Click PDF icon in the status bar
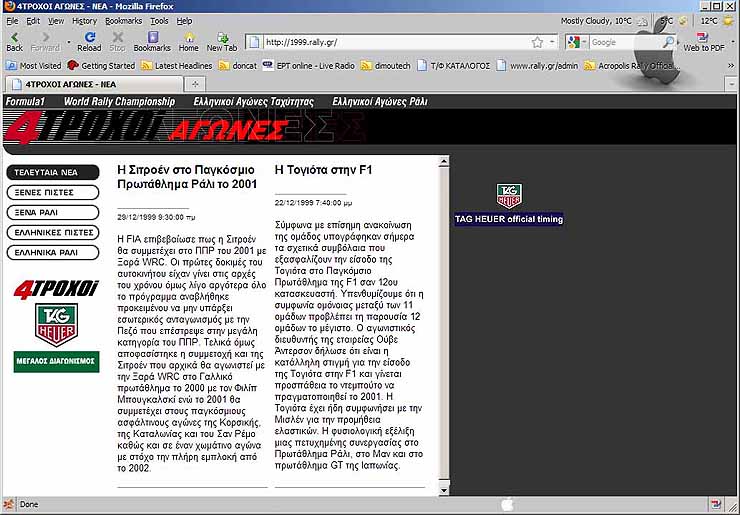Viewport: 740px width, 515px height. [715, 504]
